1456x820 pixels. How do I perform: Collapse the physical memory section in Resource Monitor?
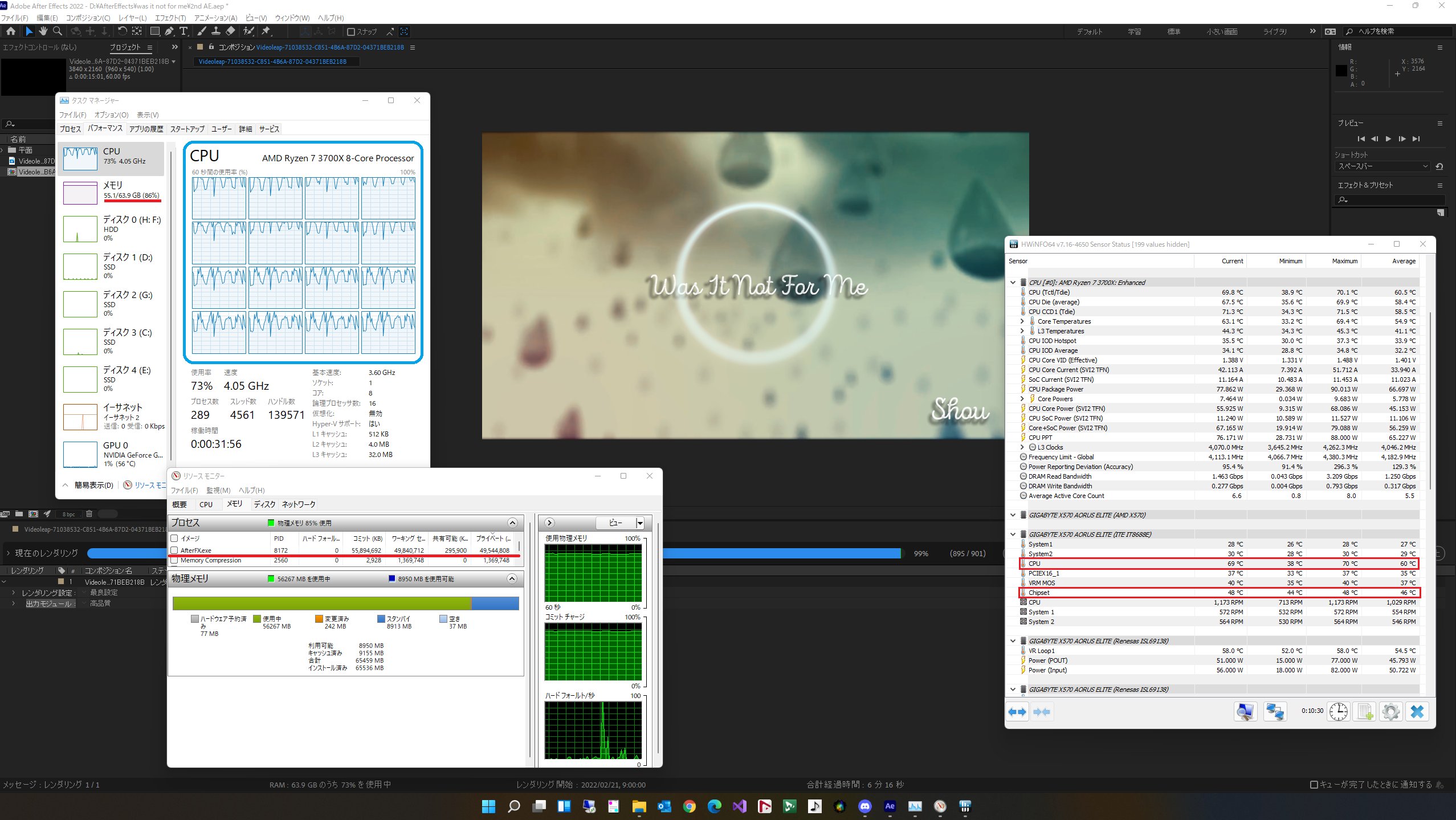[x=512, y=579]
